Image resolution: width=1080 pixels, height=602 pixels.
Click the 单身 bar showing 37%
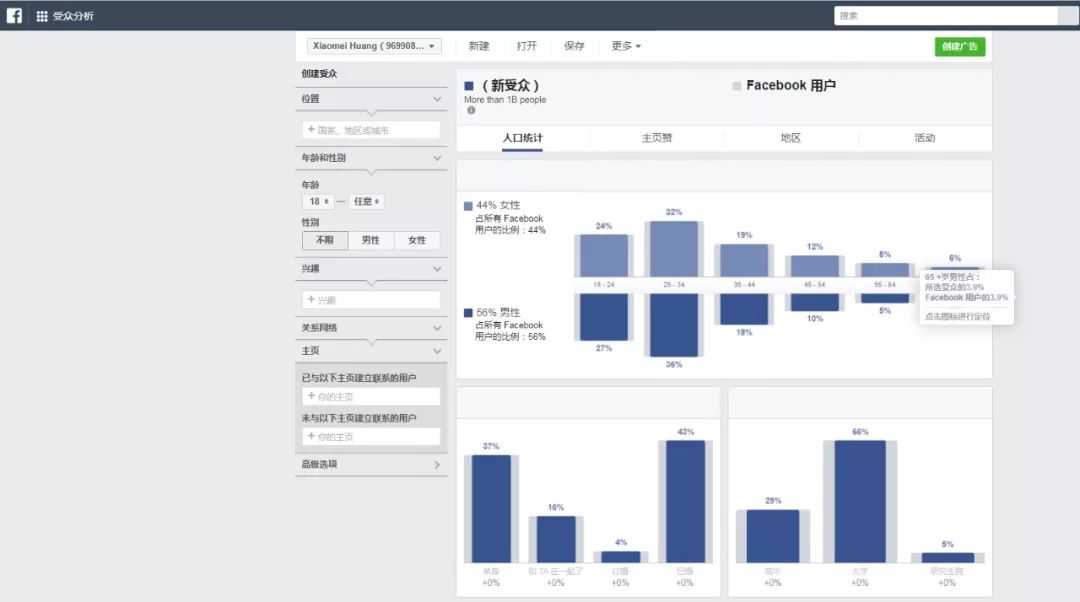(491, 509)
